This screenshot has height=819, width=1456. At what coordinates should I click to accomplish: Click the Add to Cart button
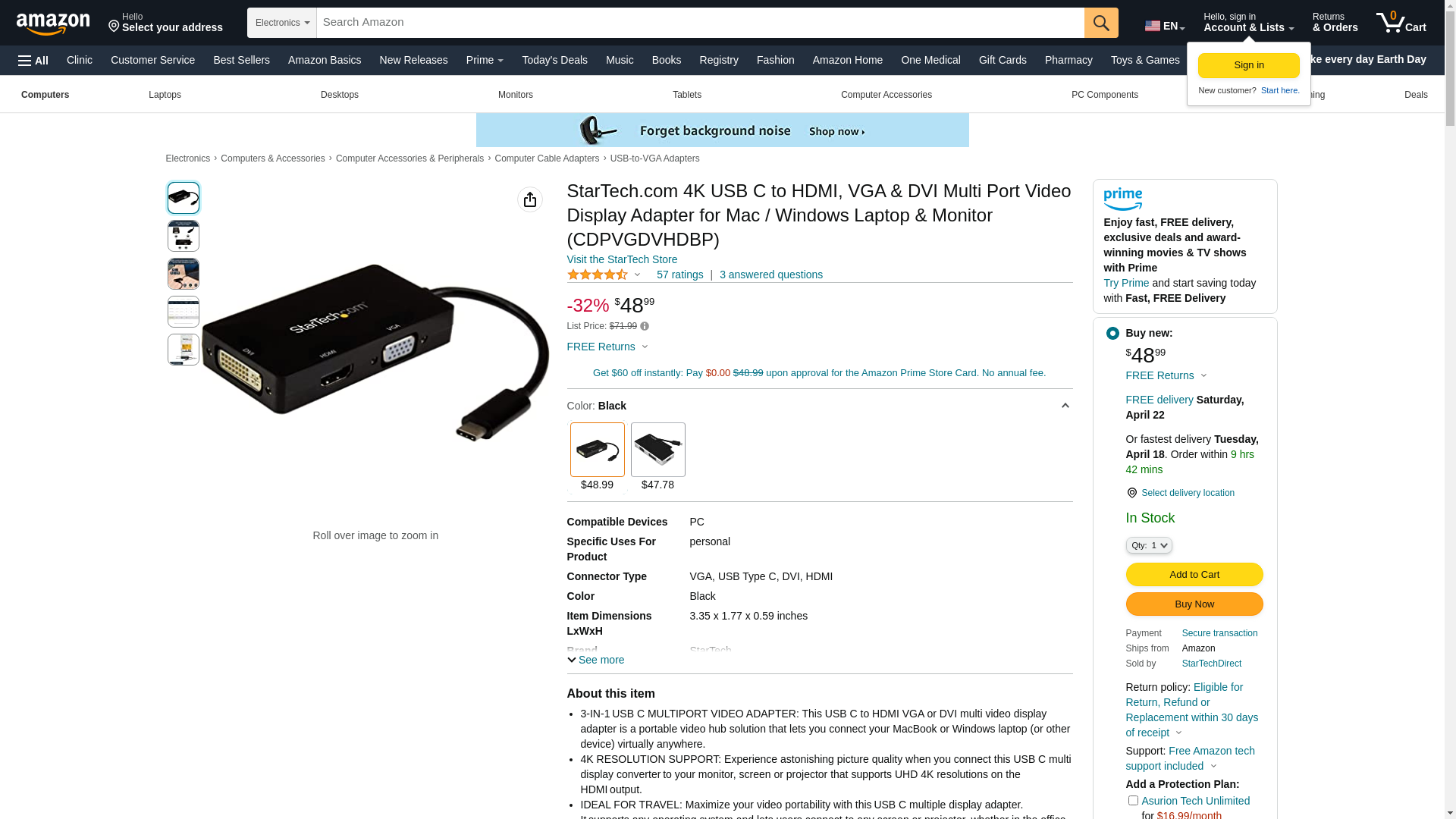point(1194,574)
